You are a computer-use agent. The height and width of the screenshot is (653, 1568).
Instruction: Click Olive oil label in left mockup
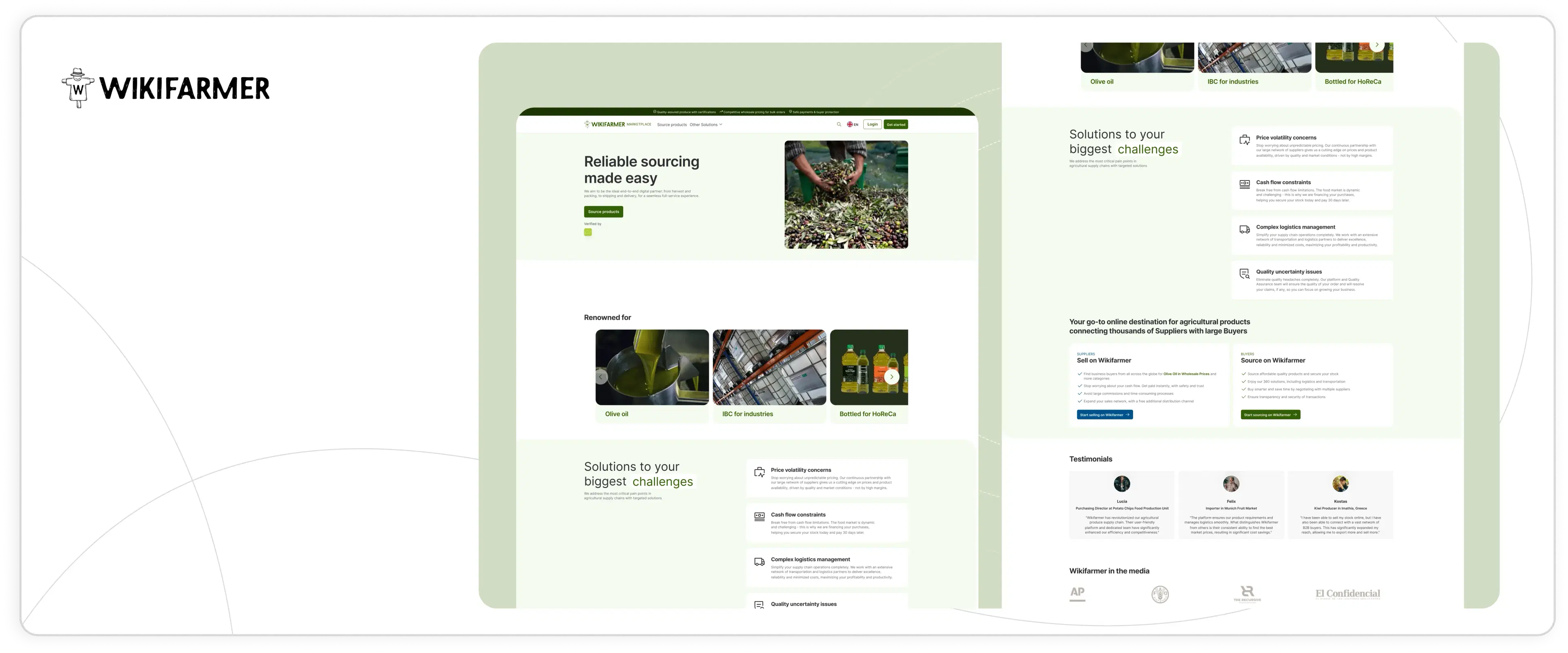click(617, 414)
